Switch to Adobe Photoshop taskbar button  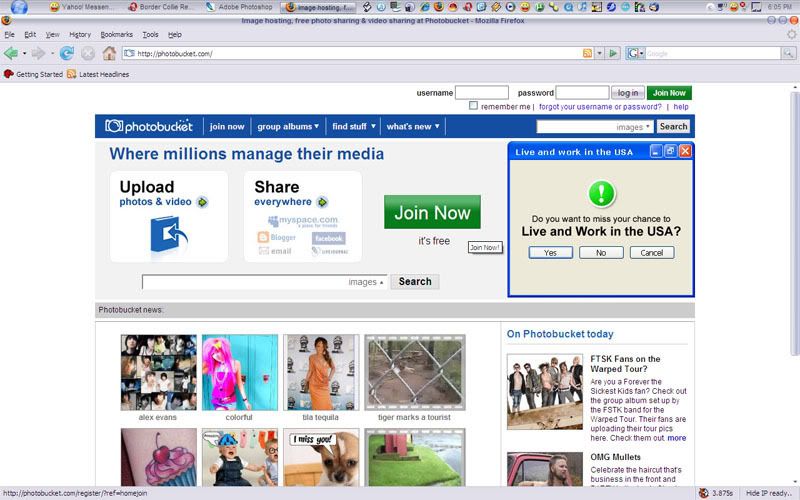[239, 7]
